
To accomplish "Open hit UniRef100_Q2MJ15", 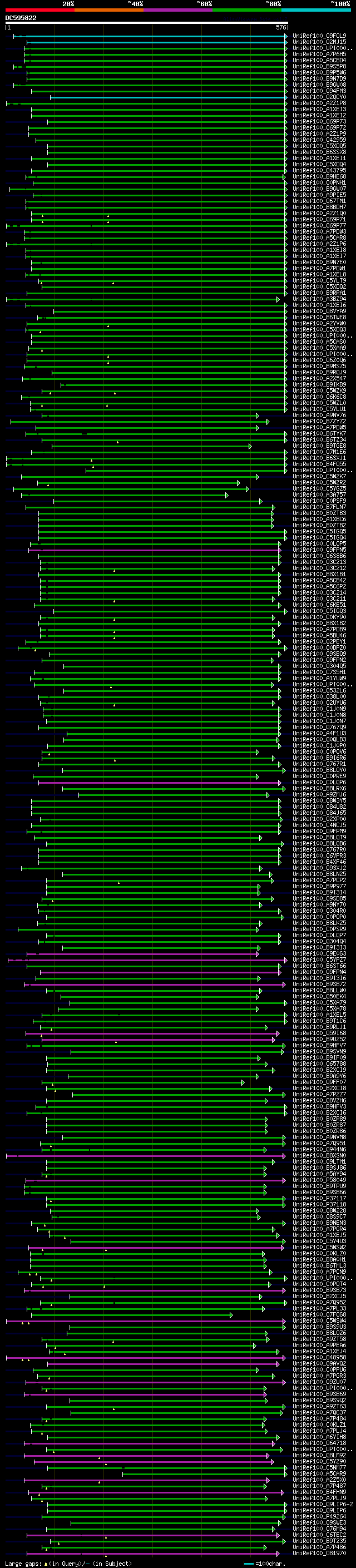I will coord(319,42).
